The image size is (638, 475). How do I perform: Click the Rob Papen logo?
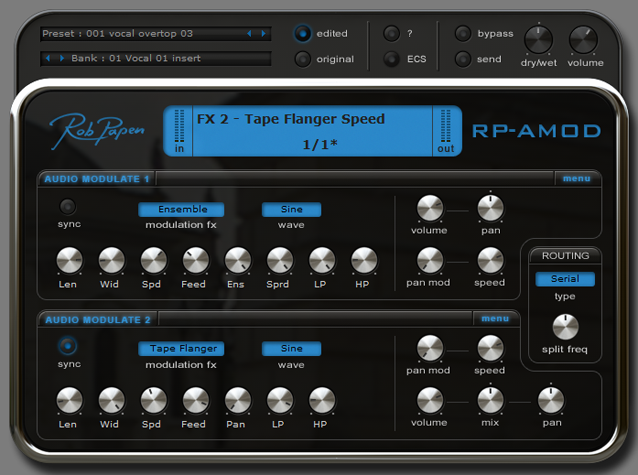[x=97, y=130]
